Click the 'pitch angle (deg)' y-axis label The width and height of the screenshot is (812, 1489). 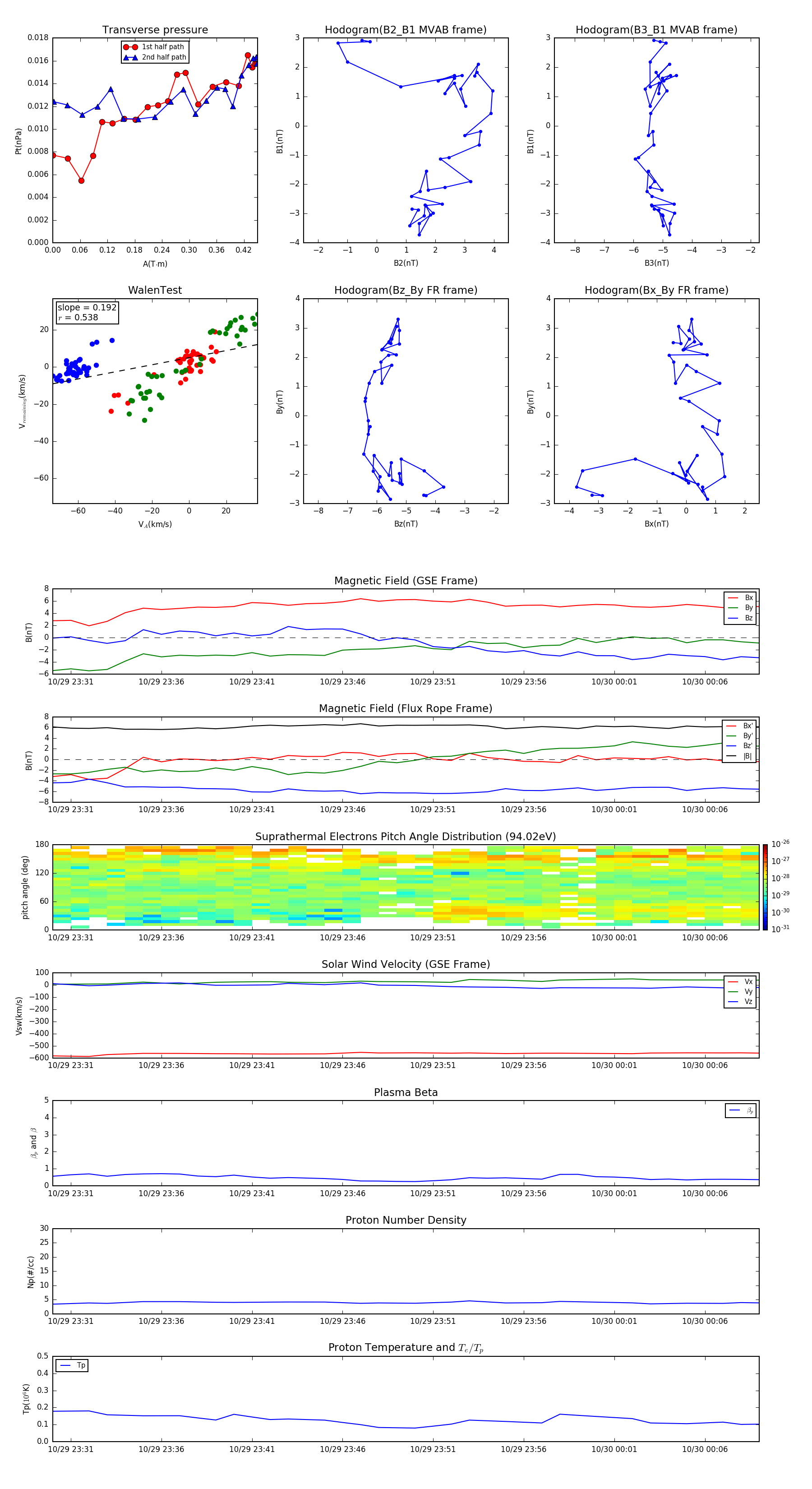tap(25, 887)
